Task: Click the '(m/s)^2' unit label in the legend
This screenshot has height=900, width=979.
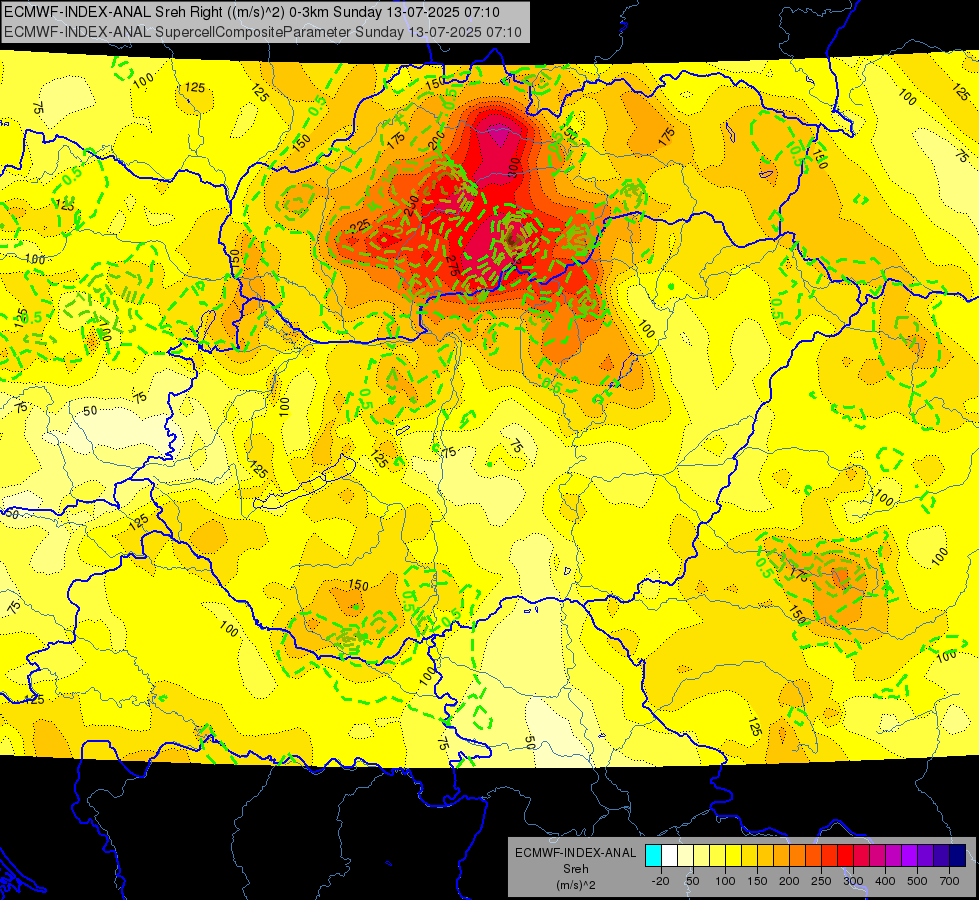Action: [x=575, y=885]
